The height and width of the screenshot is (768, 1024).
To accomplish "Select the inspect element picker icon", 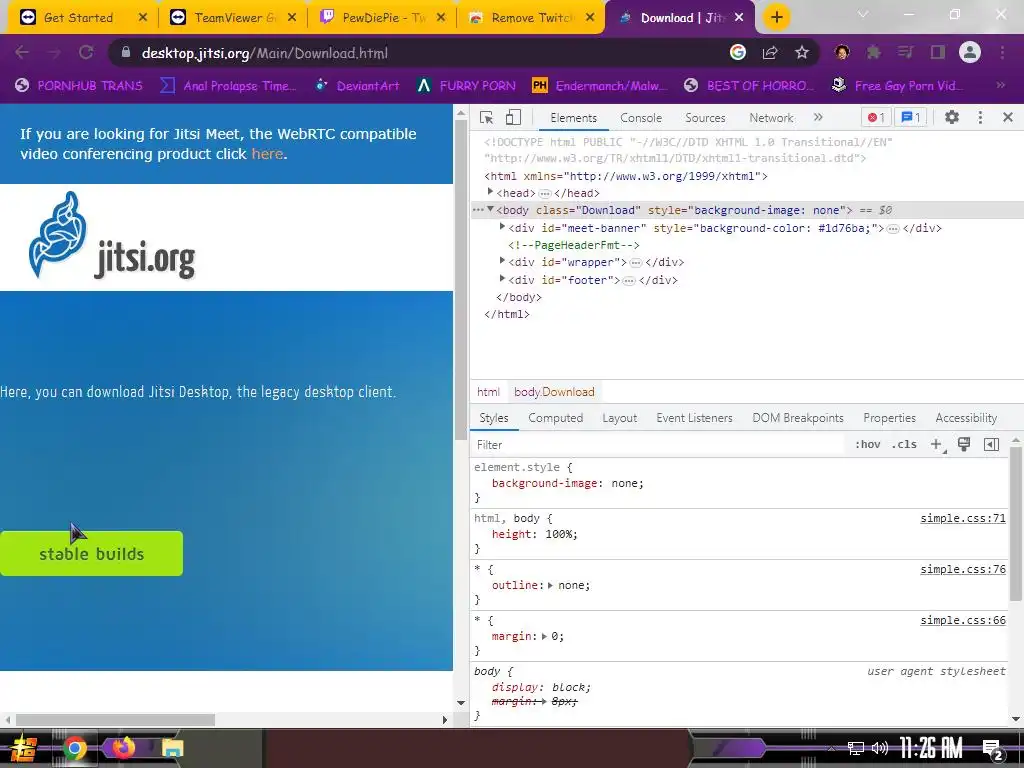I will [486, 118].
